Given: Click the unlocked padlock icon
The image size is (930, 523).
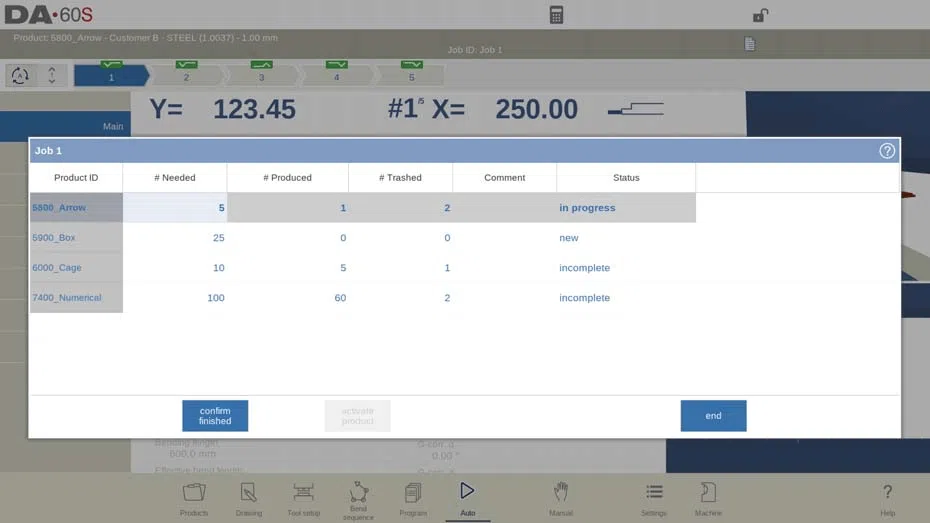Looking at the screenshot, I should (760, 15).
